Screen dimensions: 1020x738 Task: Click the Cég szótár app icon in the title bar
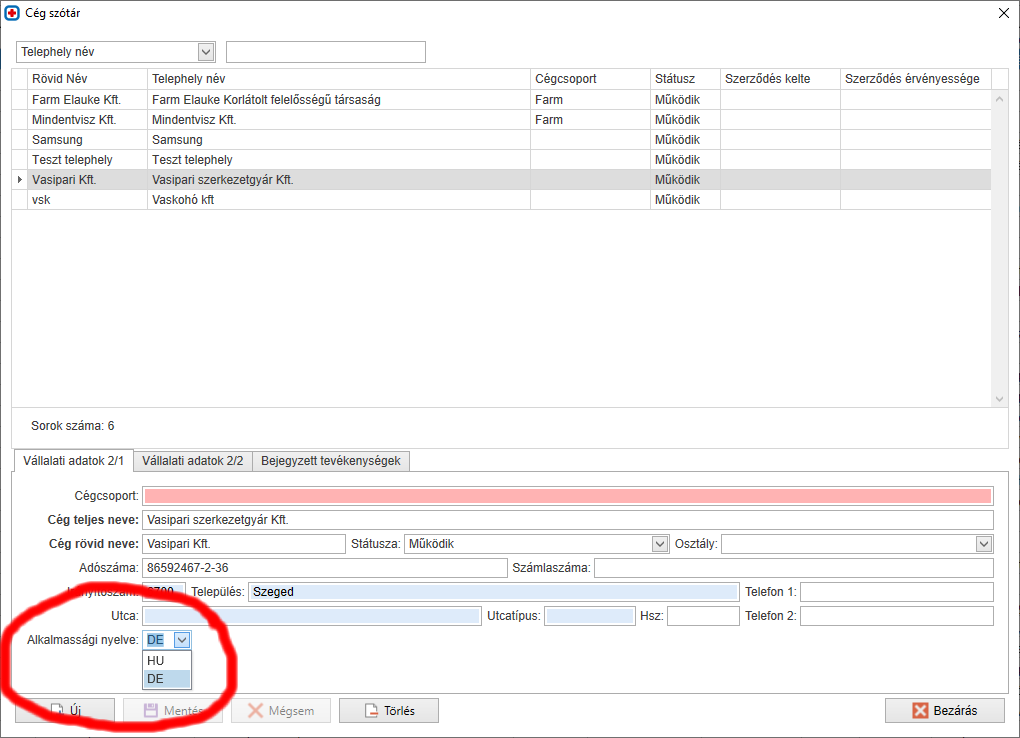click(x=12, y=13)
